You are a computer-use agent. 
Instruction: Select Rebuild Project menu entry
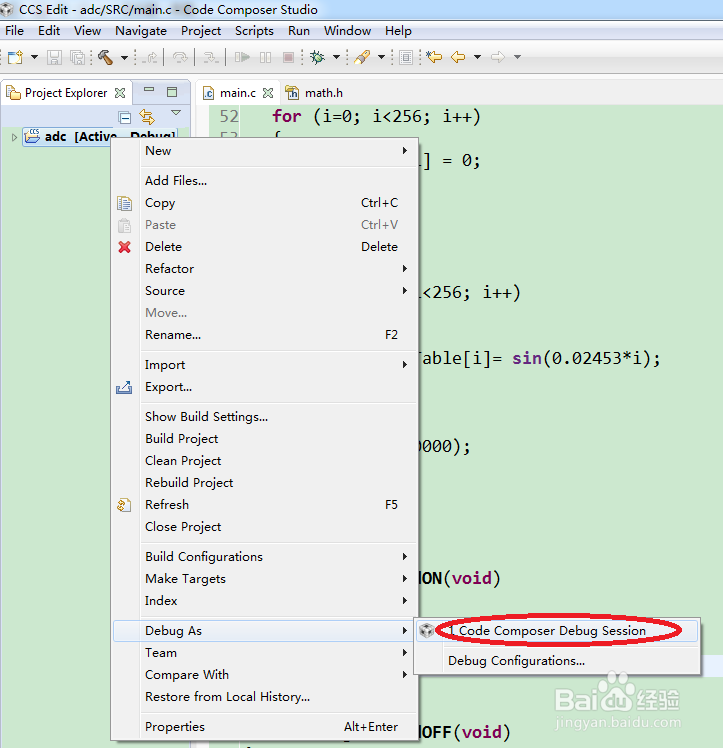(x=265, y=482)
